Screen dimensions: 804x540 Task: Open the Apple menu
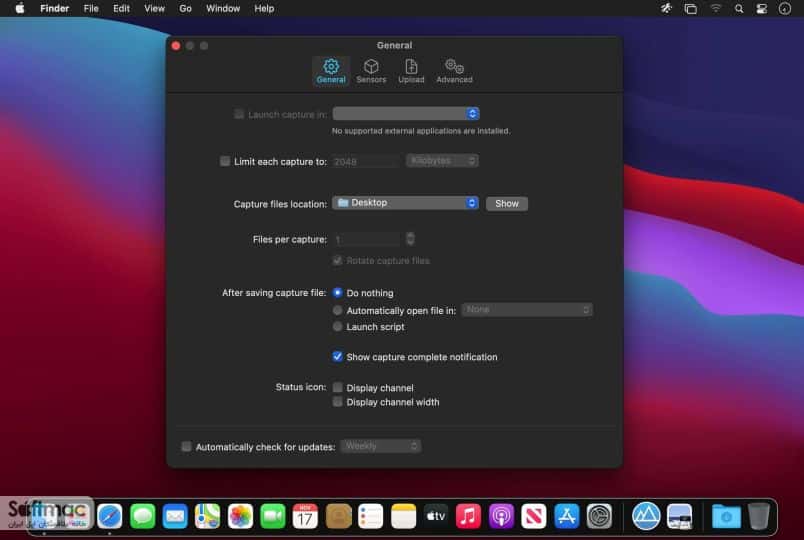(x=19, y=8)
